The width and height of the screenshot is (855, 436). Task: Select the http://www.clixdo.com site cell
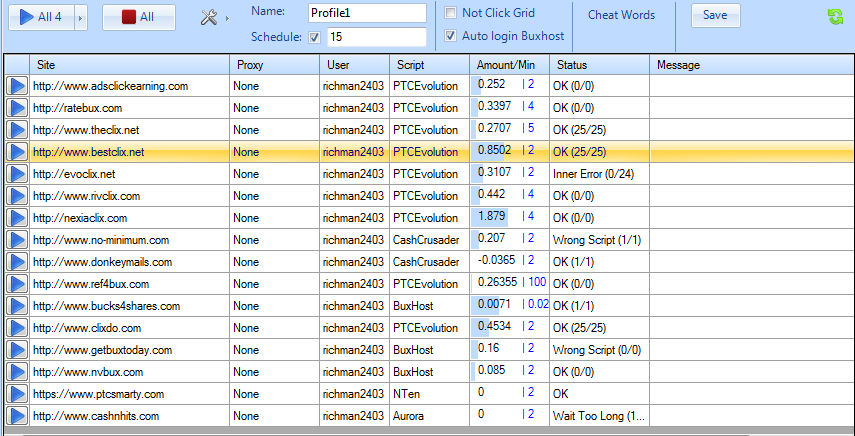point(129,328)
